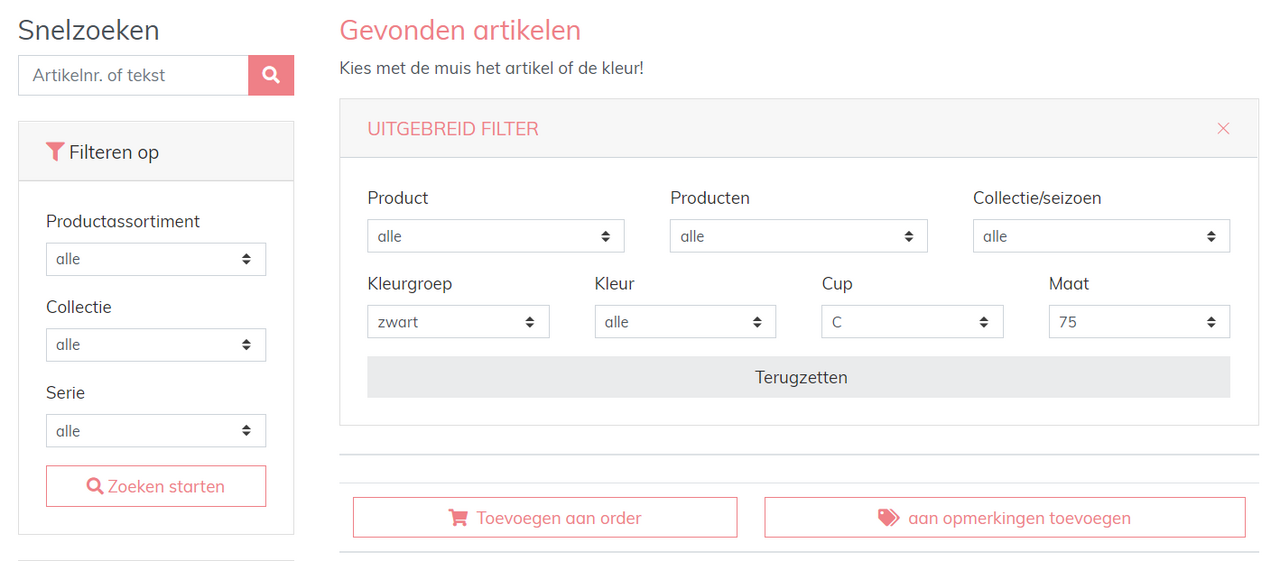The image size is (1280, 561).
Task: Change the Kleurgroep dropdown set to zwart
Action: click(x=458, y=322)
